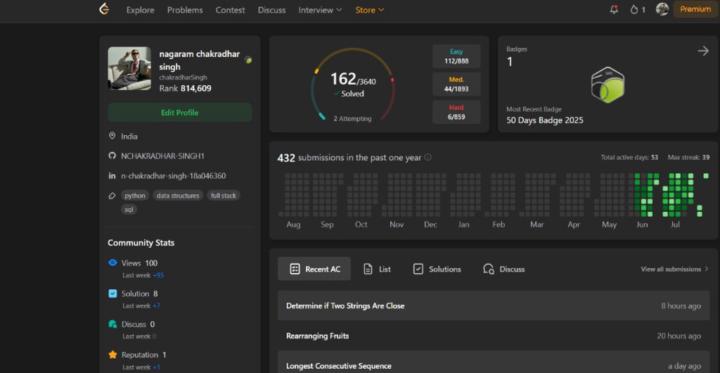Click 'Rank 814,609' text
The image size is (720, 373).
click(x=185, y=88)
